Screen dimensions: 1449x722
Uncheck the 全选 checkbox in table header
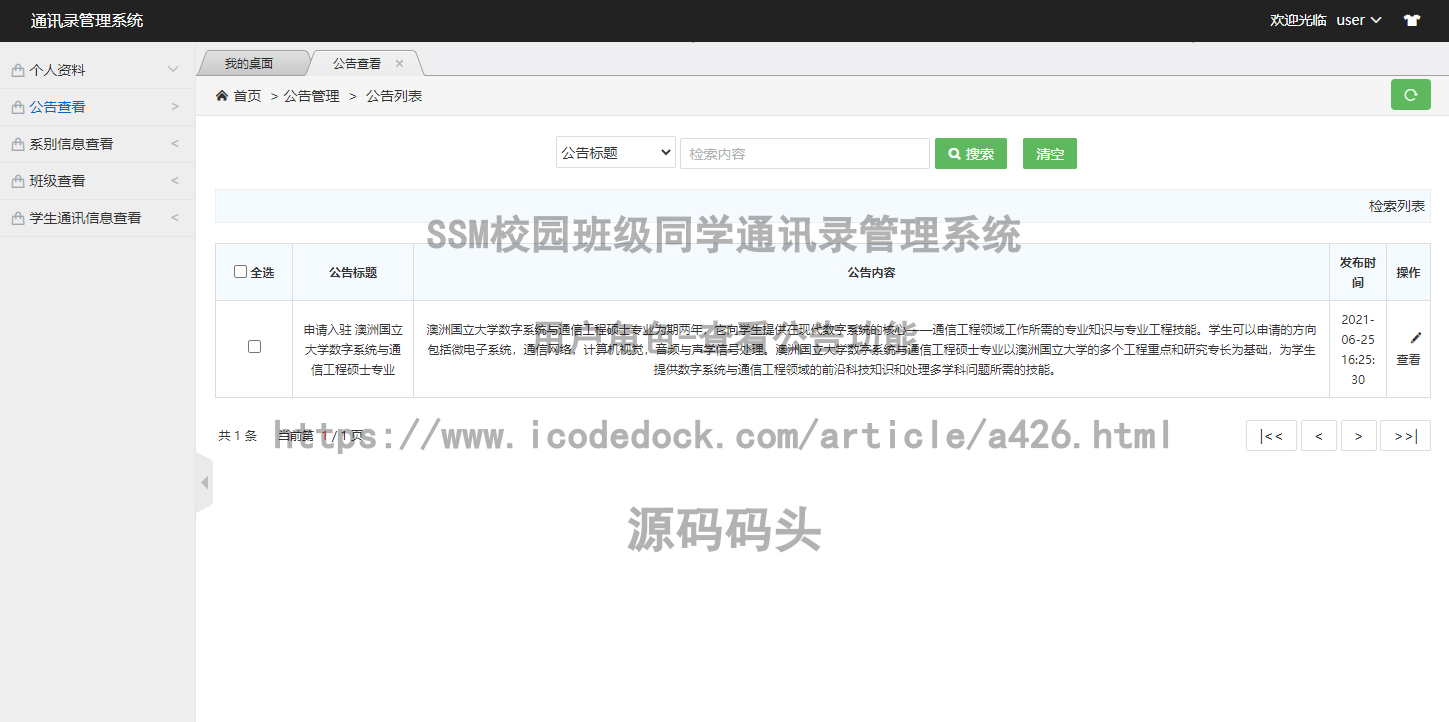[240, 270]
